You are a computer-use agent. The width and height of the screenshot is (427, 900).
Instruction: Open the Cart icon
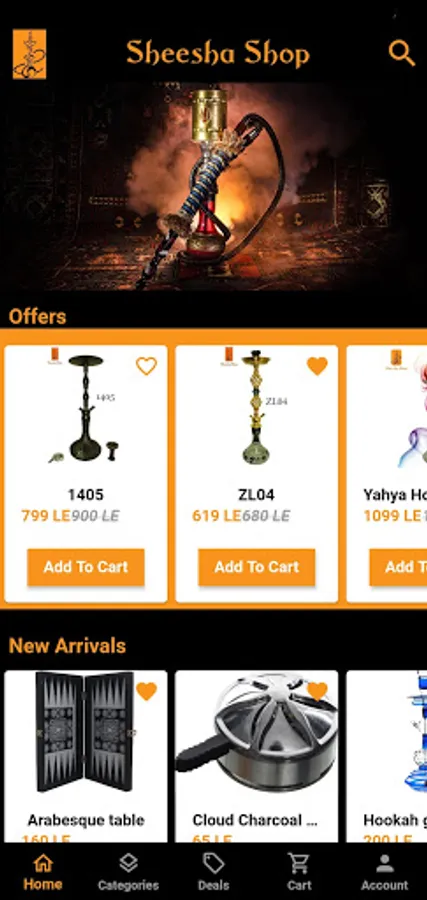[299, 863]
